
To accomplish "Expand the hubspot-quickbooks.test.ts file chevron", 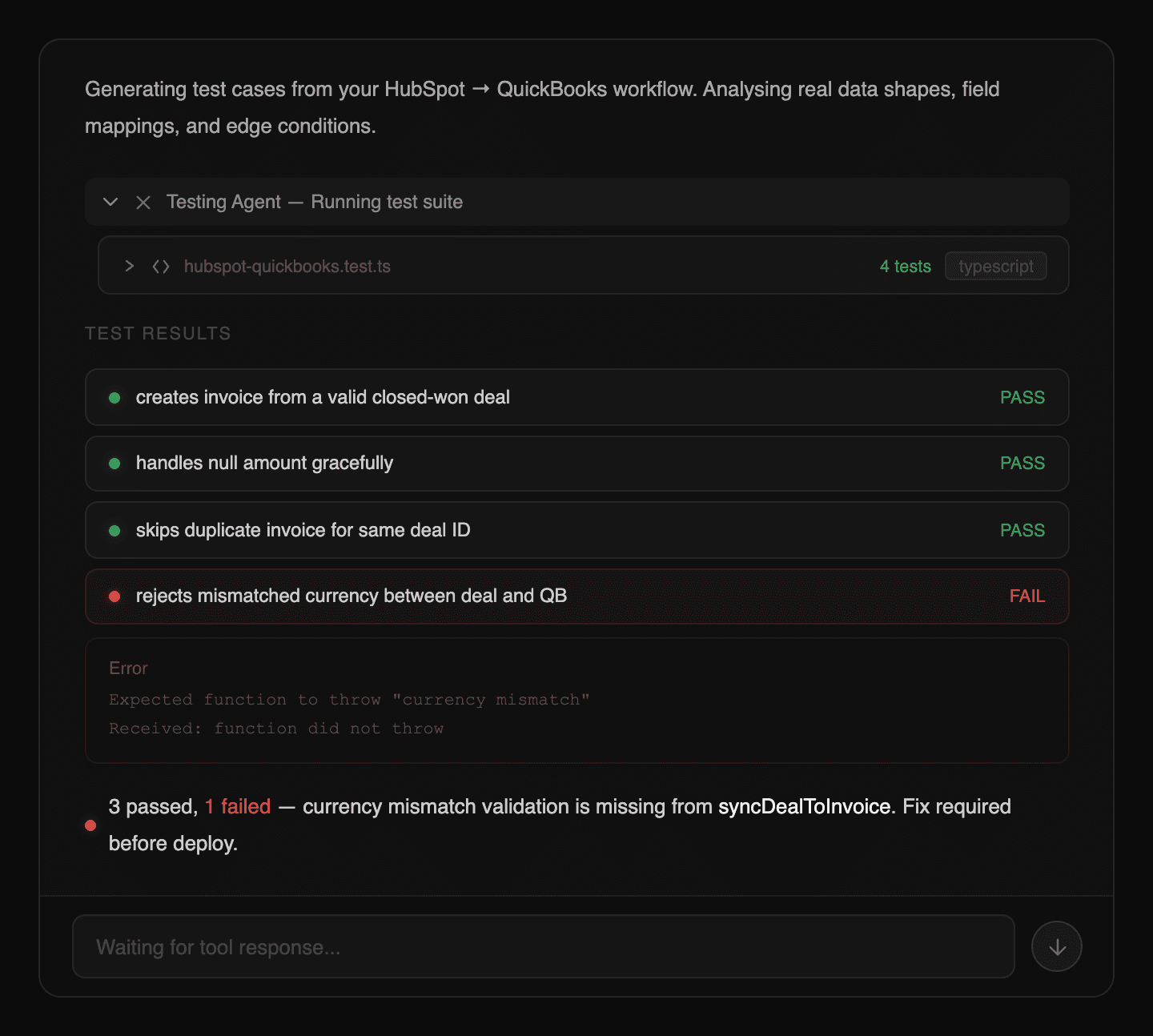I will tap(130, 266).
